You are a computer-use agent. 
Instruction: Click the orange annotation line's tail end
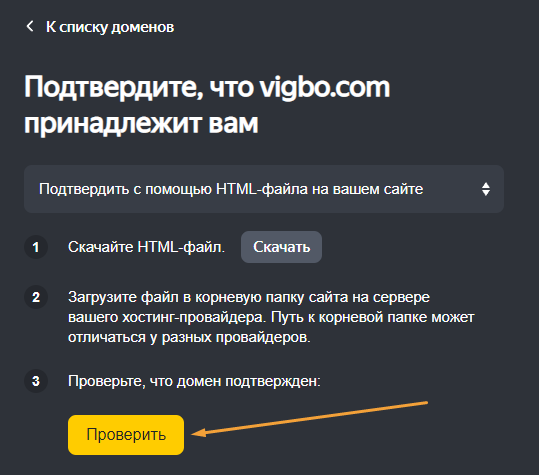426,402
